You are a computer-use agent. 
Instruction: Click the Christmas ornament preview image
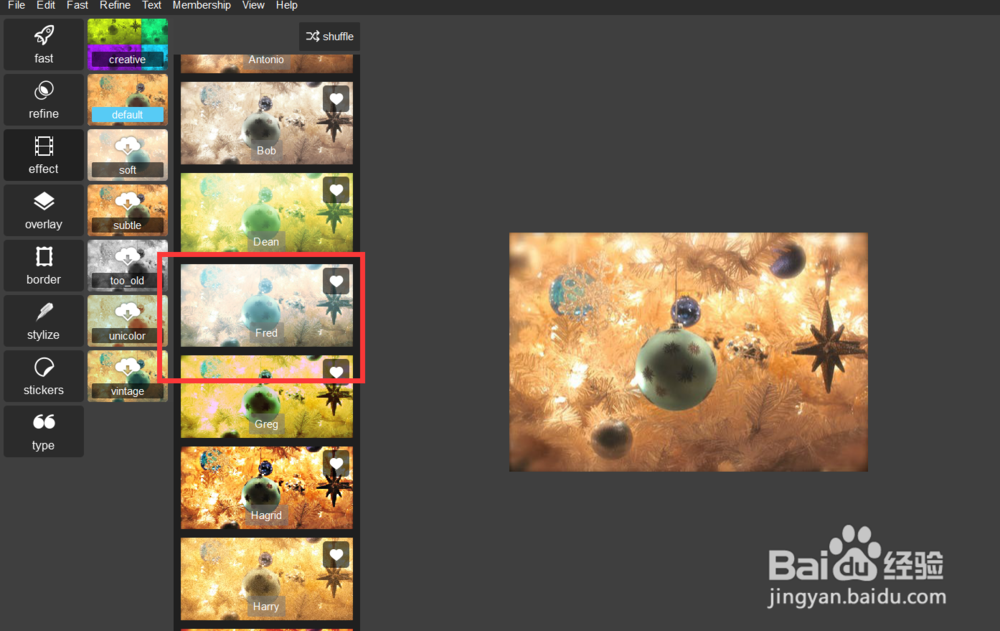tap(688, 352)
